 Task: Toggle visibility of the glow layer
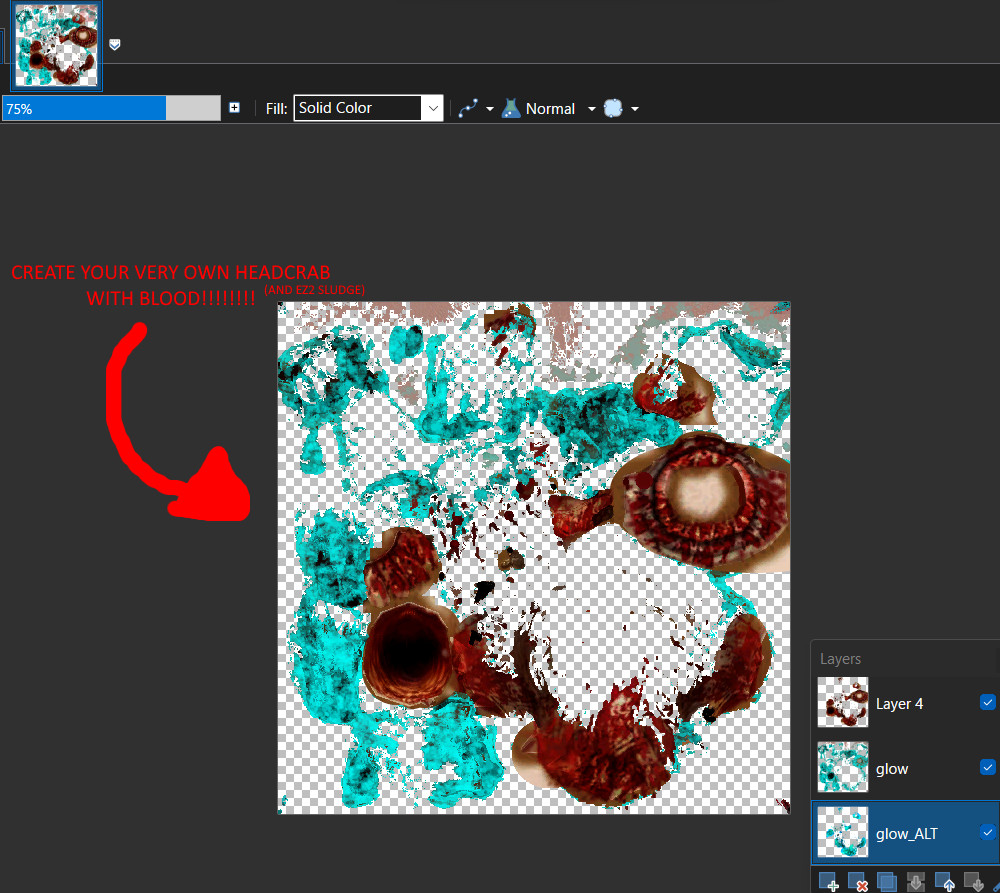click(x=988, y=767)
